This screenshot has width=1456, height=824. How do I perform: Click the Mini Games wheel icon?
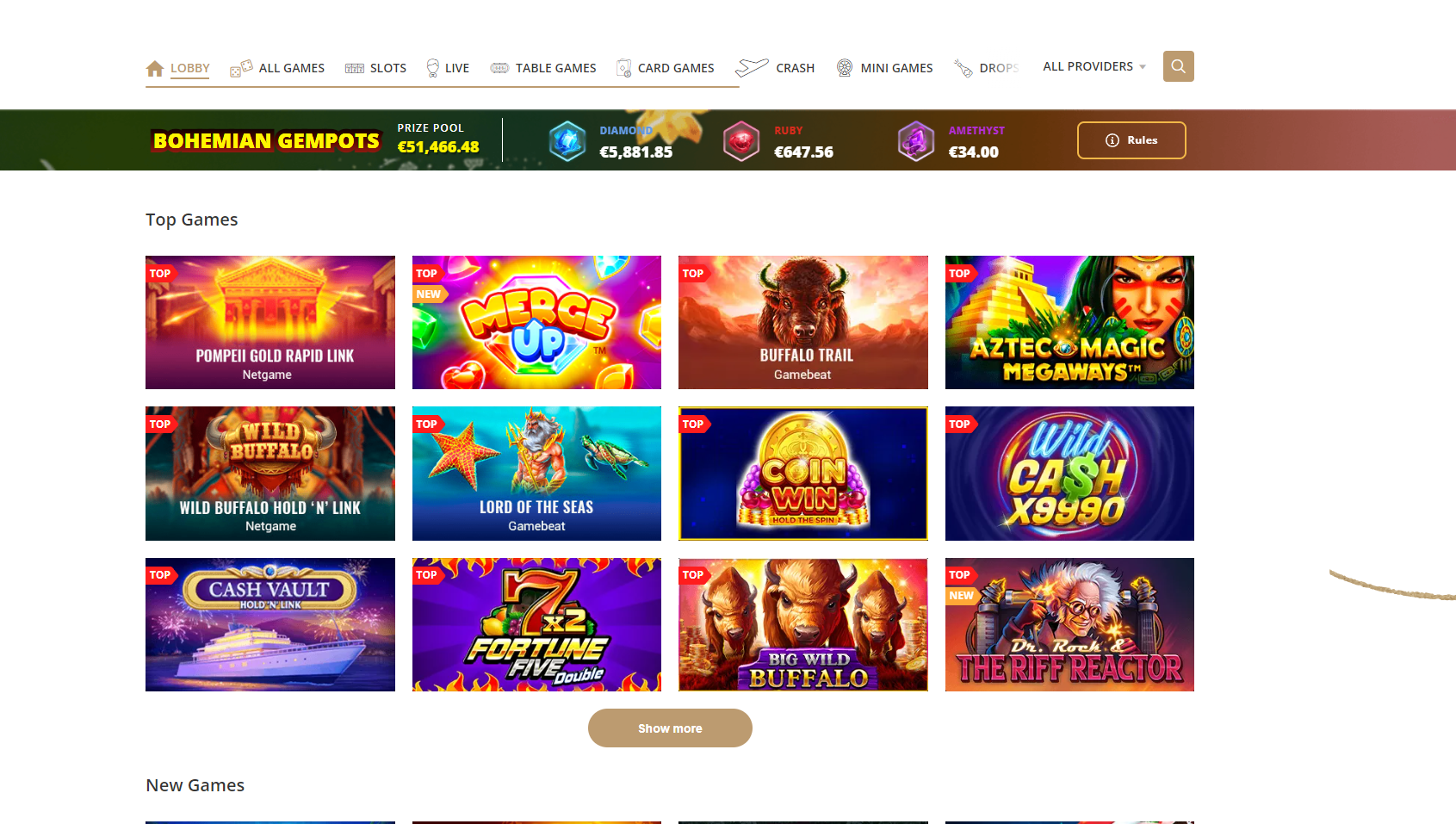pyautogui.click(x=845, y=67)
